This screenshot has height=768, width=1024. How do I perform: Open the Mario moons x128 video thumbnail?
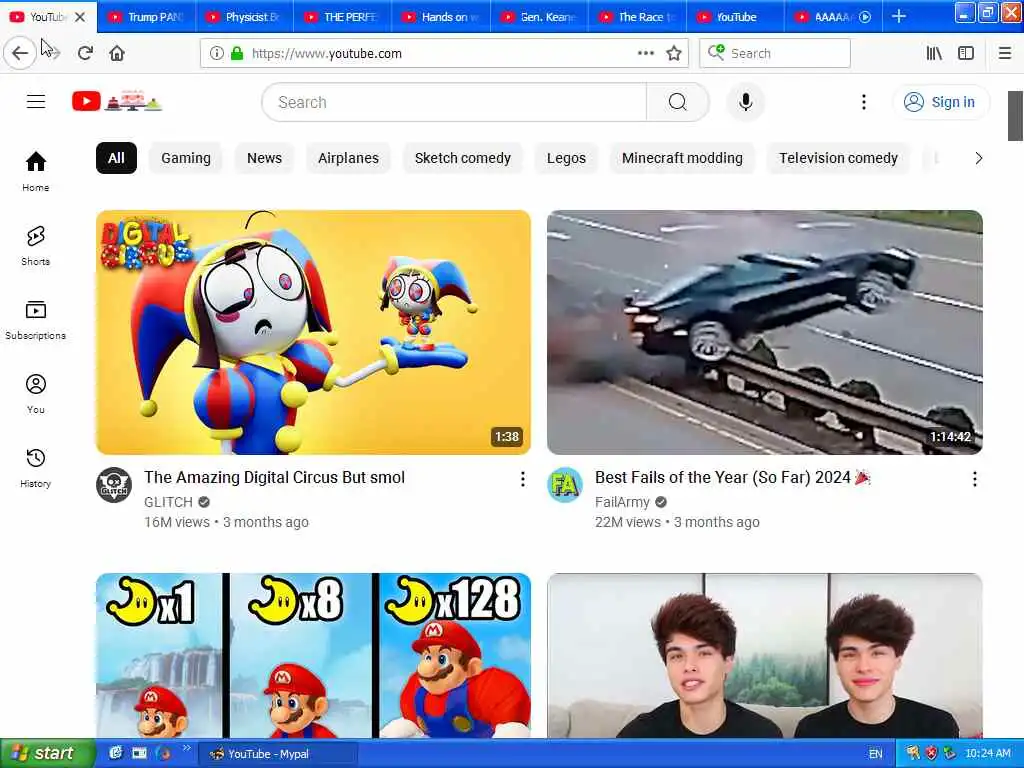pyautogui.click(x=313, y=656)
